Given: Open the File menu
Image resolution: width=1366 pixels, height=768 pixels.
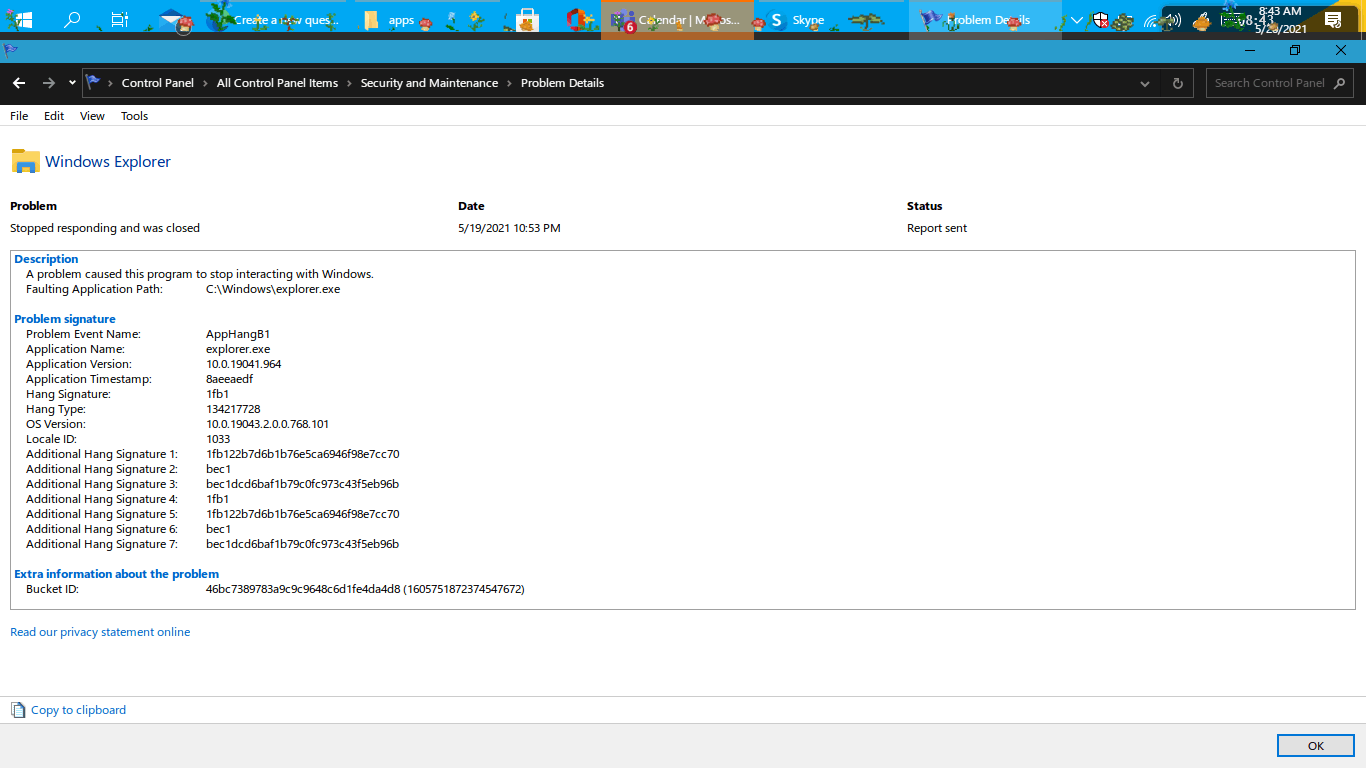Looking at the screenshot, I should 19,116.
